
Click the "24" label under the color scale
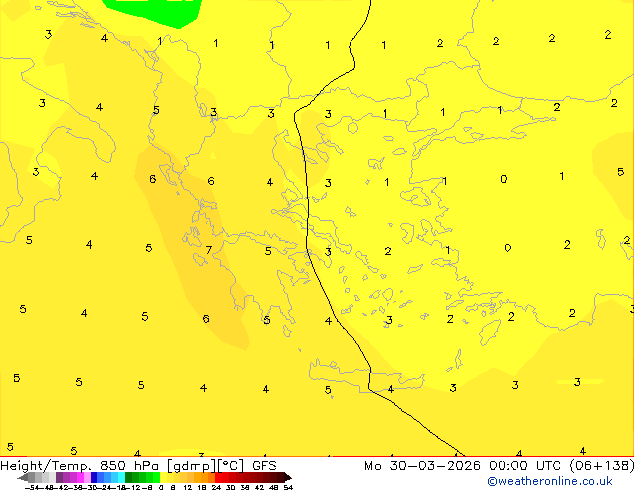pos(216,487)
